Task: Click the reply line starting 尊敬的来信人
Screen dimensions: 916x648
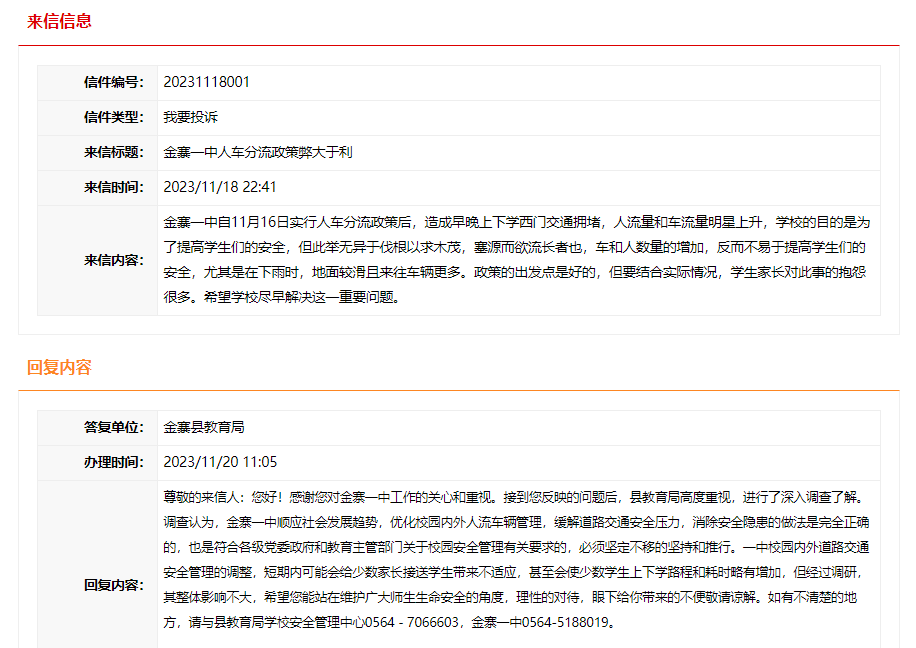Action: pos(515,498)
